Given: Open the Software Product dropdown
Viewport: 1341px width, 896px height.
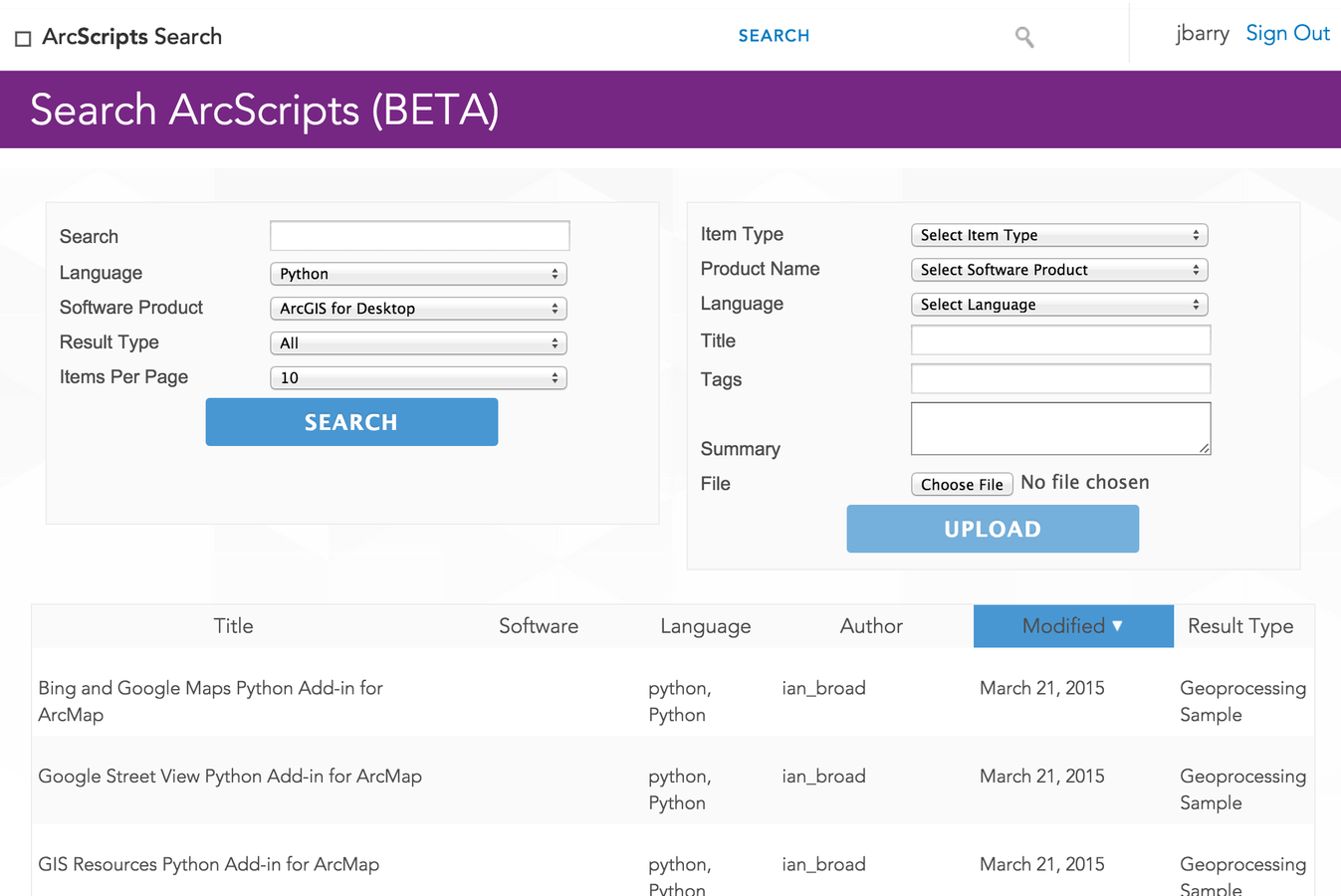Looking at the screenshot, I should (418, 309).
